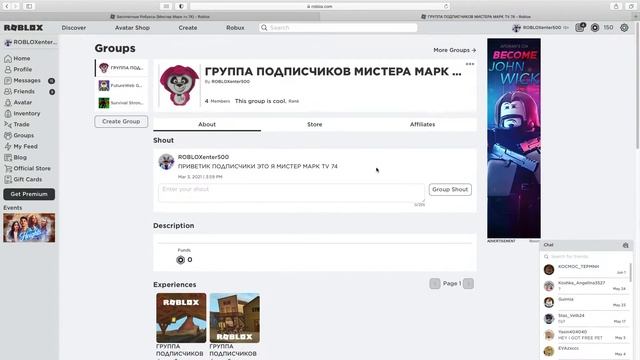The height and width of the screenshot is (360, 640).
Task: Go to previous page of Experiences
Action: point(435,284)
